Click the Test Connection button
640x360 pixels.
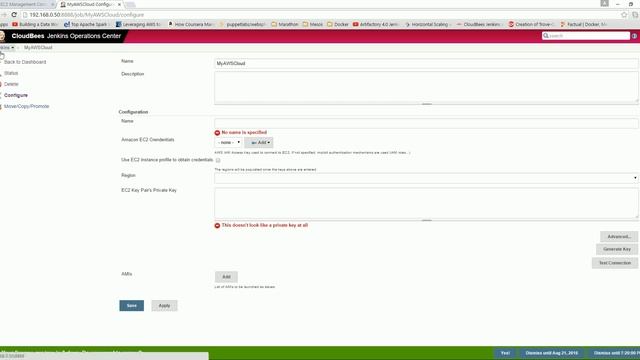pyautogui.click(x=615, y=263)
